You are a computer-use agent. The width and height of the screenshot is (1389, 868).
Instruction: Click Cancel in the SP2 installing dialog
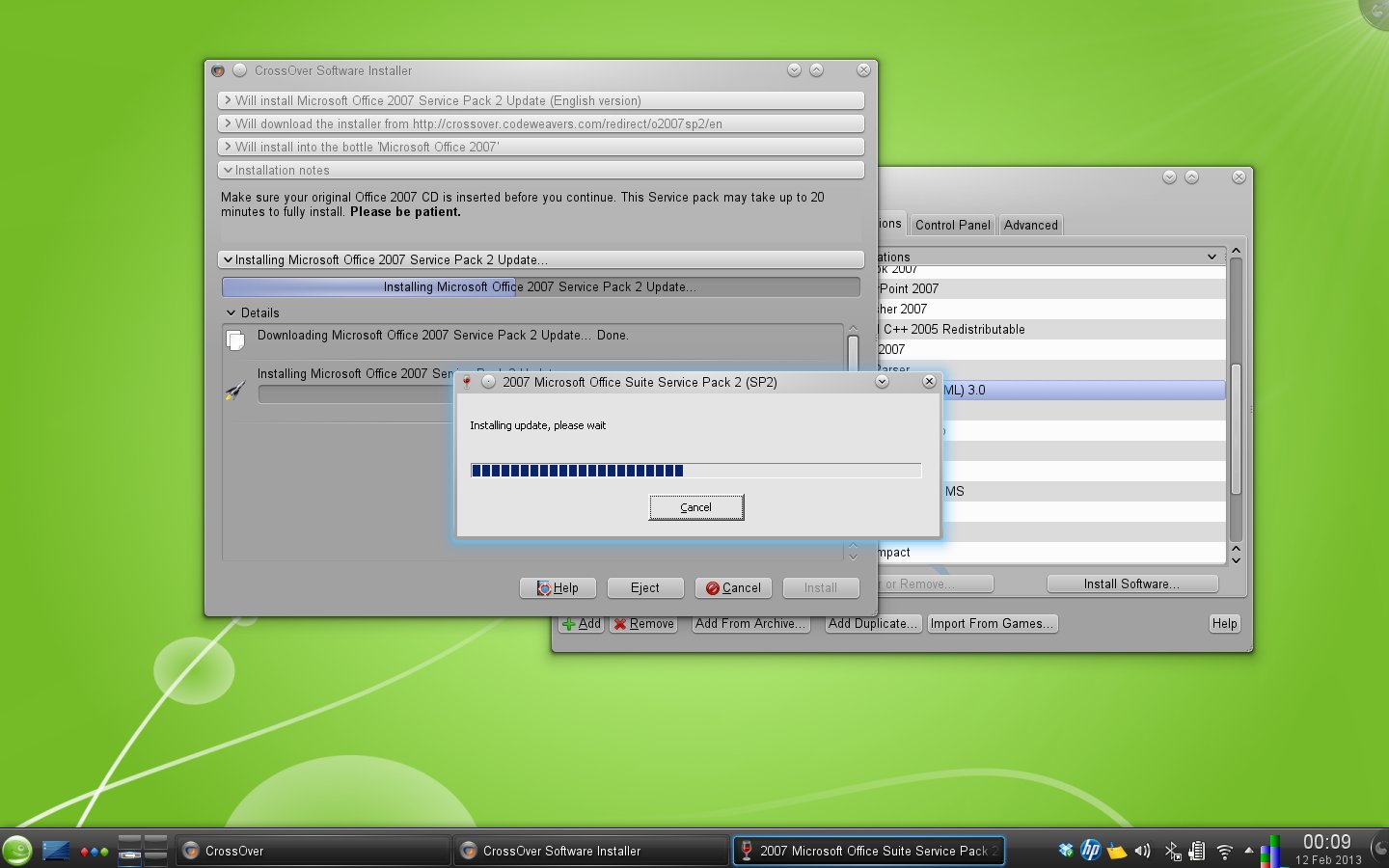tap(696, 507)
